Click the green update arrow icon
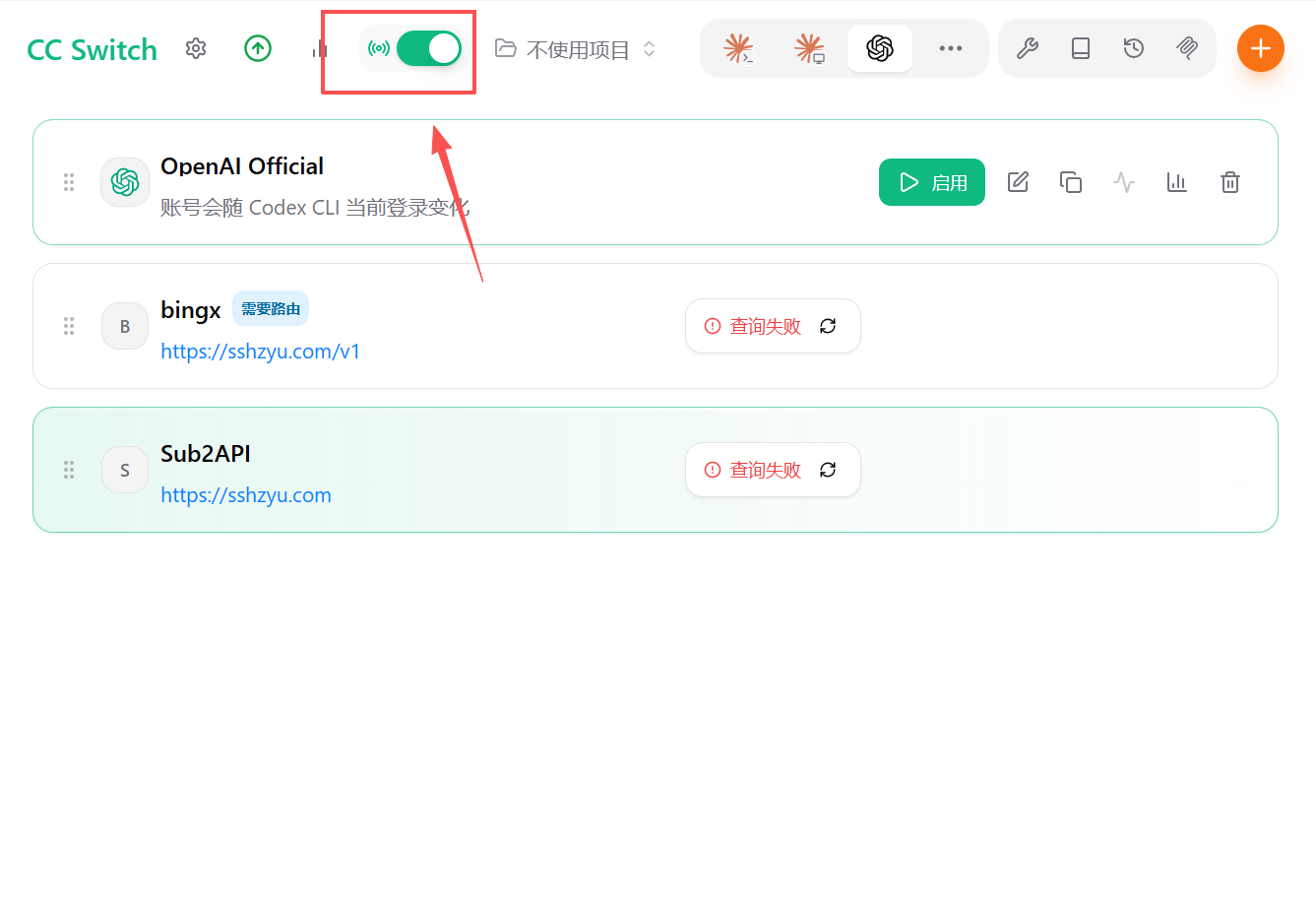 pos(258,48)
